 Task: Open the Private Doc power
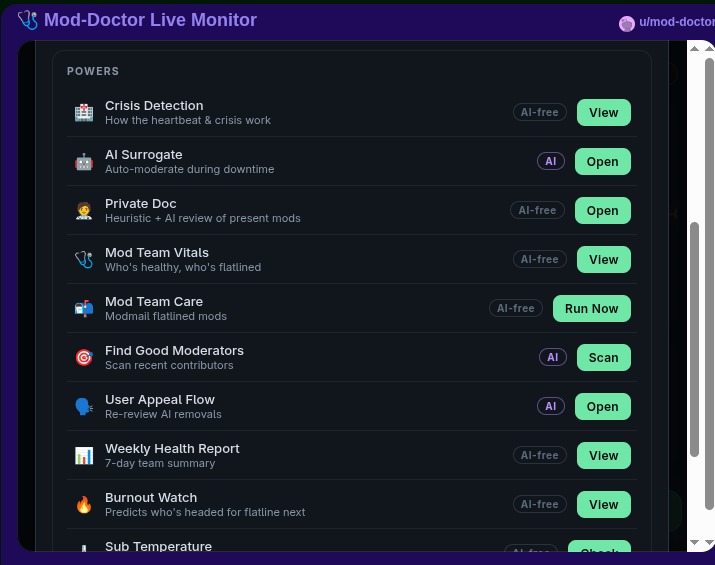(x=603, y=211)
